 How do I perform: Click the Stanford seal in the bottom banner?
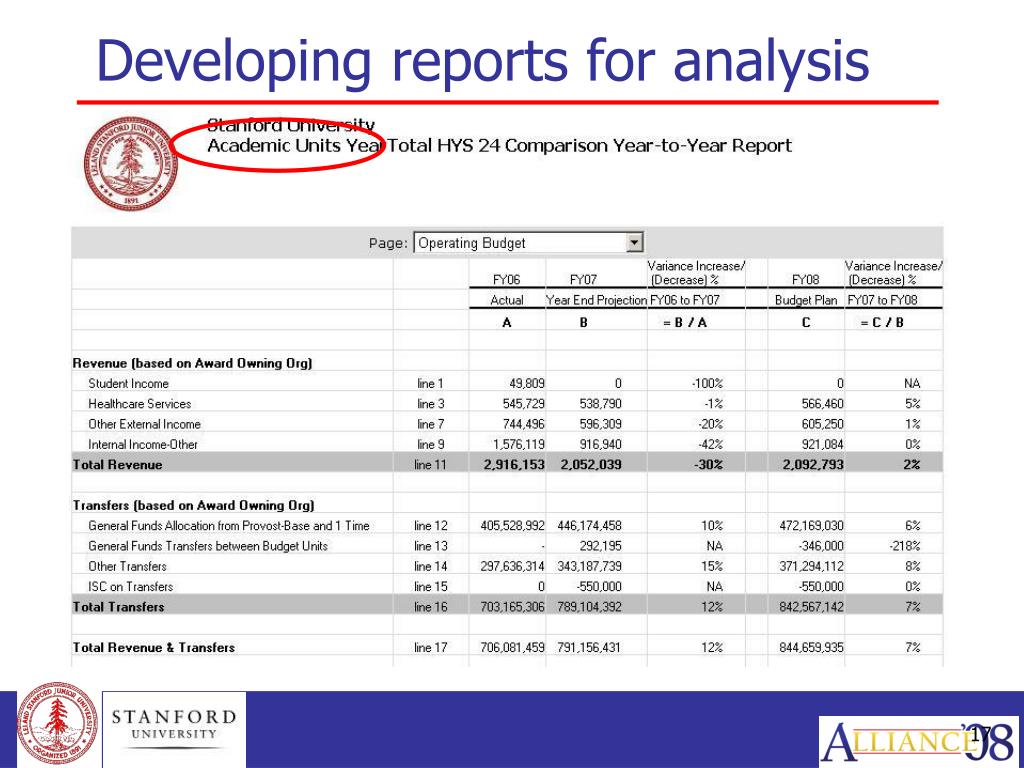(x=58, y=725)
